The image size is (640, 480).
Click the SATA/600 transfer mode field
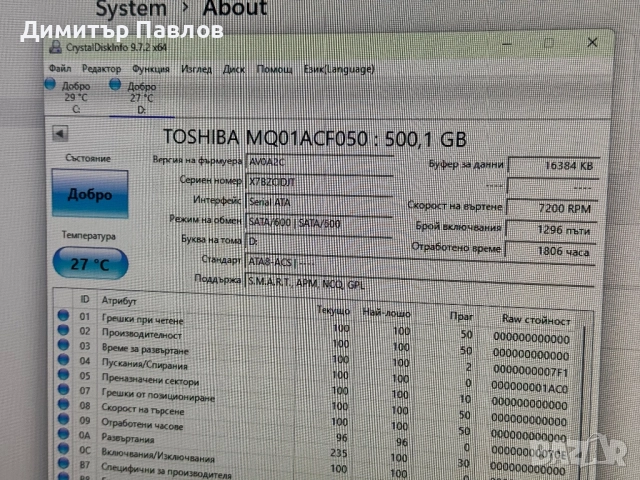[319, 222]
